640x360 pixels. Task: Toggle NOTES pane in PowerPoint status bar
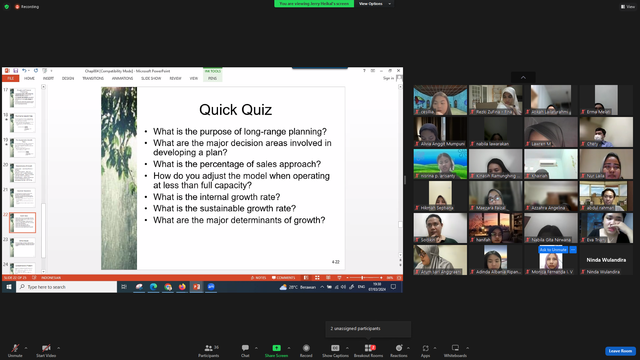(258, 278)
